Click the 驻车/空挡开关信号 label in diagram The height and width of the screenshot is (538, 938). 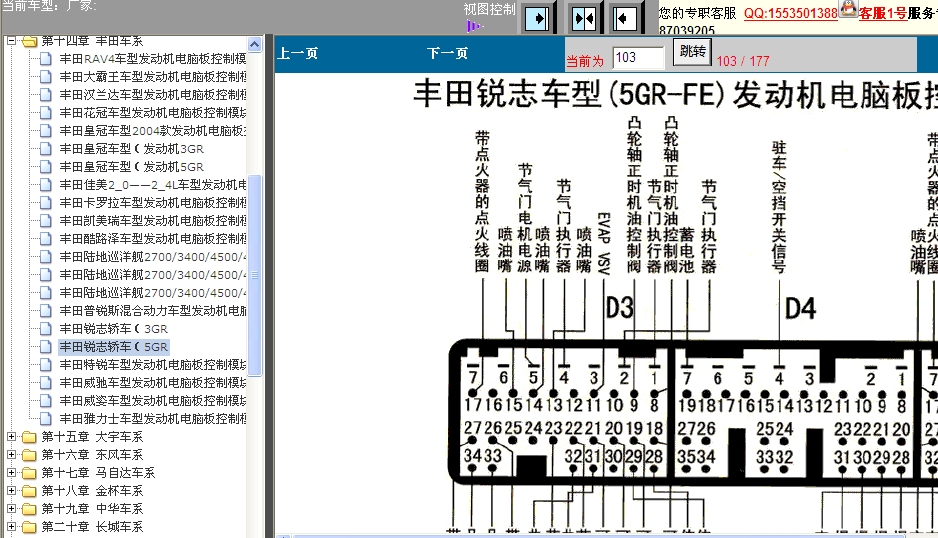click(779, 207)
